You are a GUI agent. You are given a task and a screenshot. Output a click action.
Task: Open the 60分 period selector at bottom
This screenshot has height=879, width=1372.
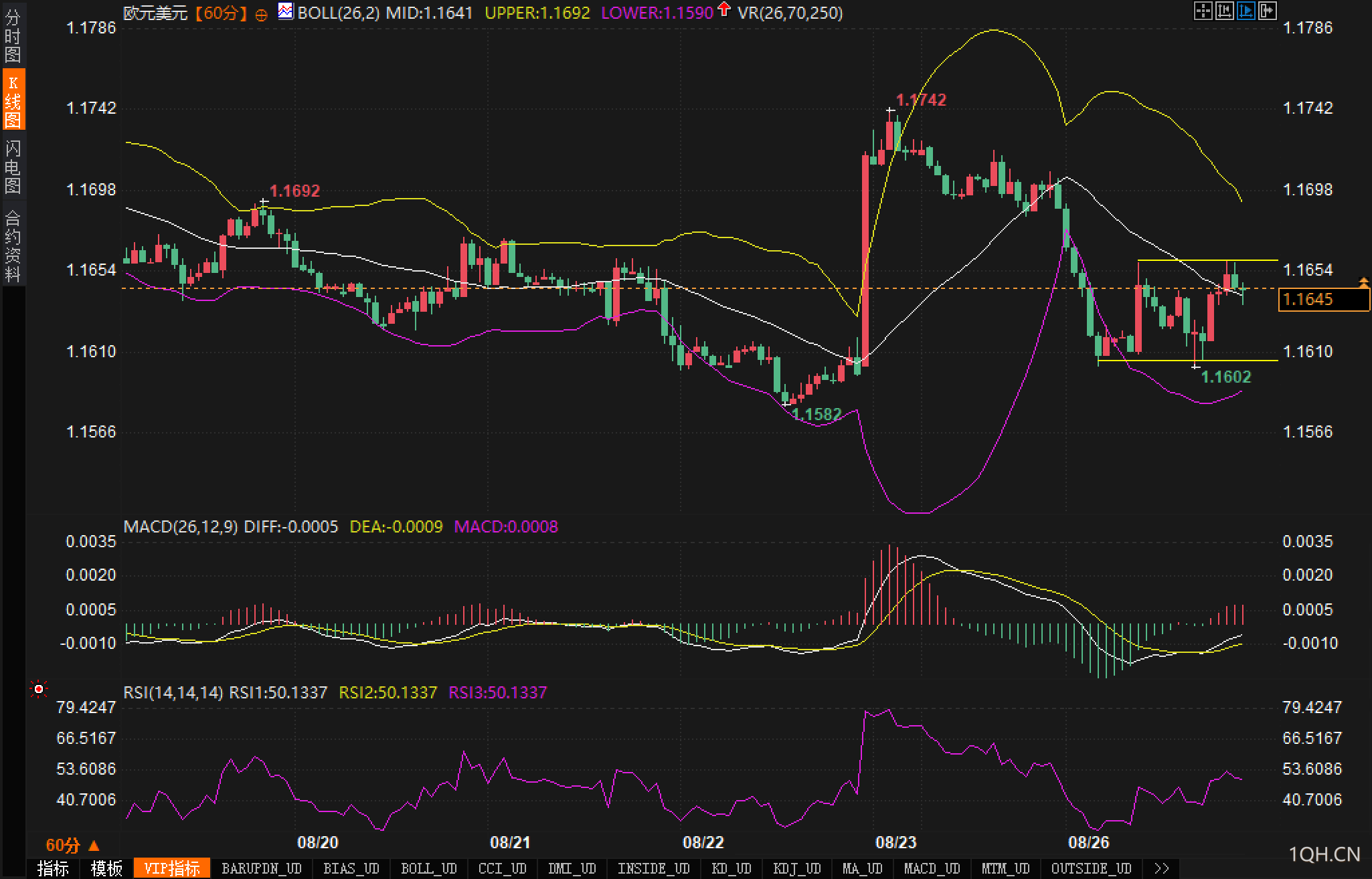coord(72,846)
